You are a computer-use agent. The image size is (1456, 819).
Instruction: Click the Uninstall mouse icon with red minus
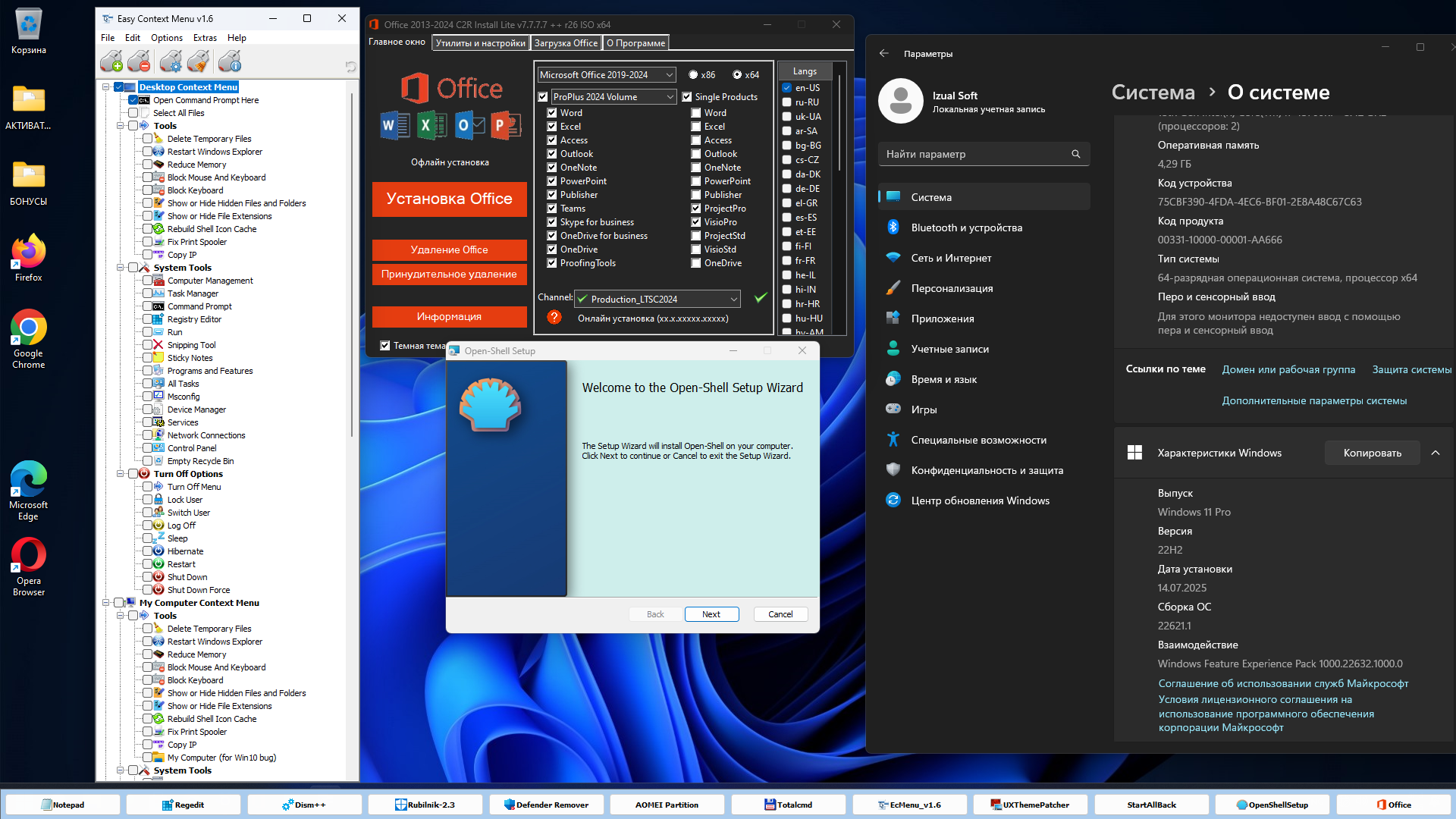tap(140, 61)
